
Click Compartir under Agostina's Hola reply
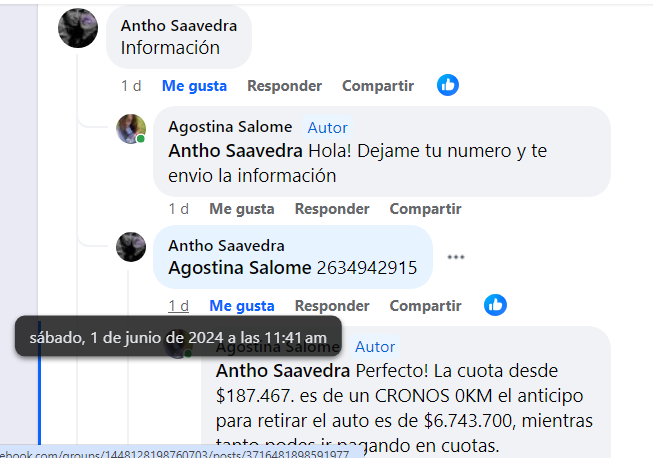pos(425,209)
